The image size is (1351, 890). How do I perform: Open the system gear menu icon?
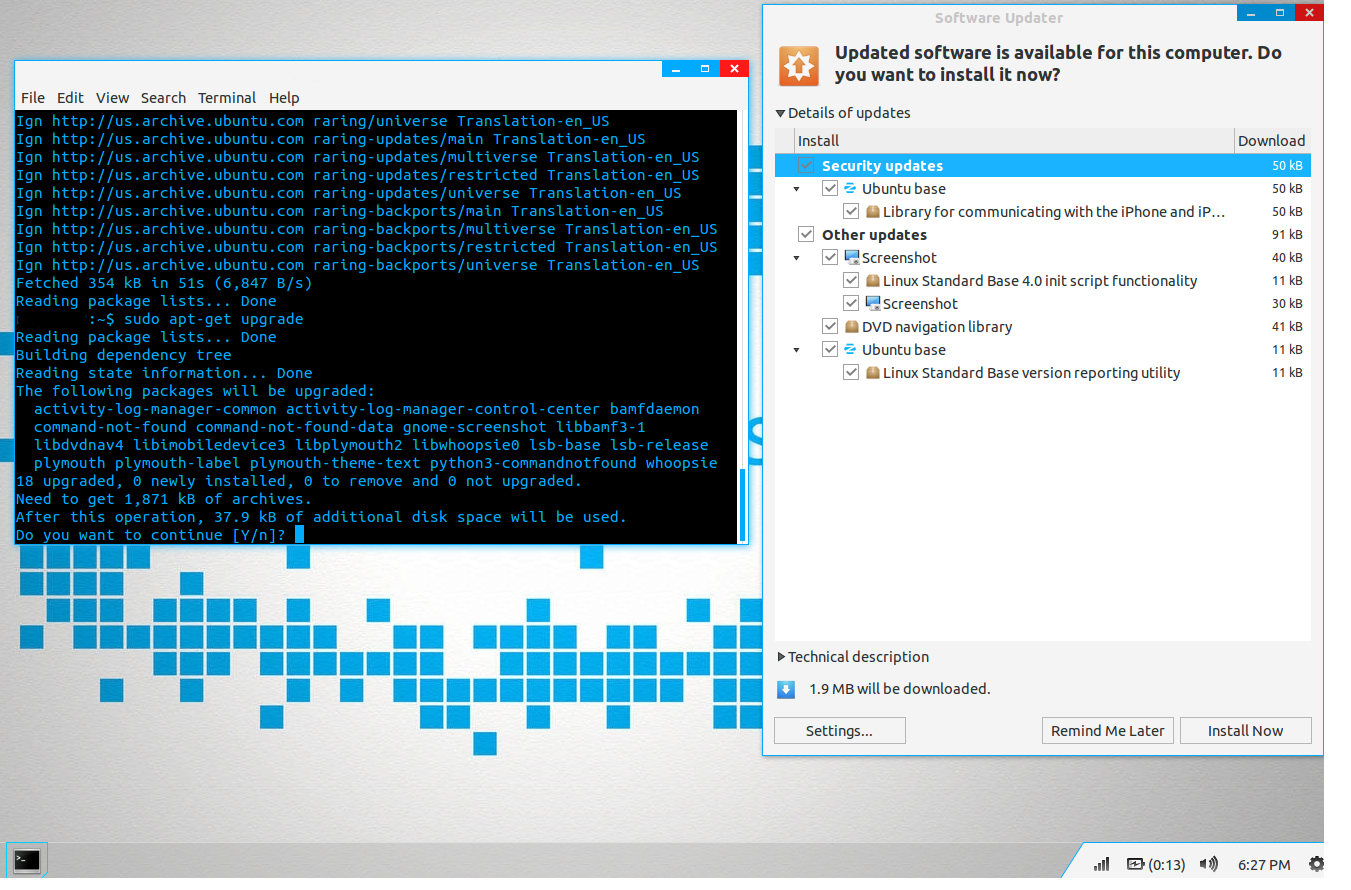(1316, 864)
